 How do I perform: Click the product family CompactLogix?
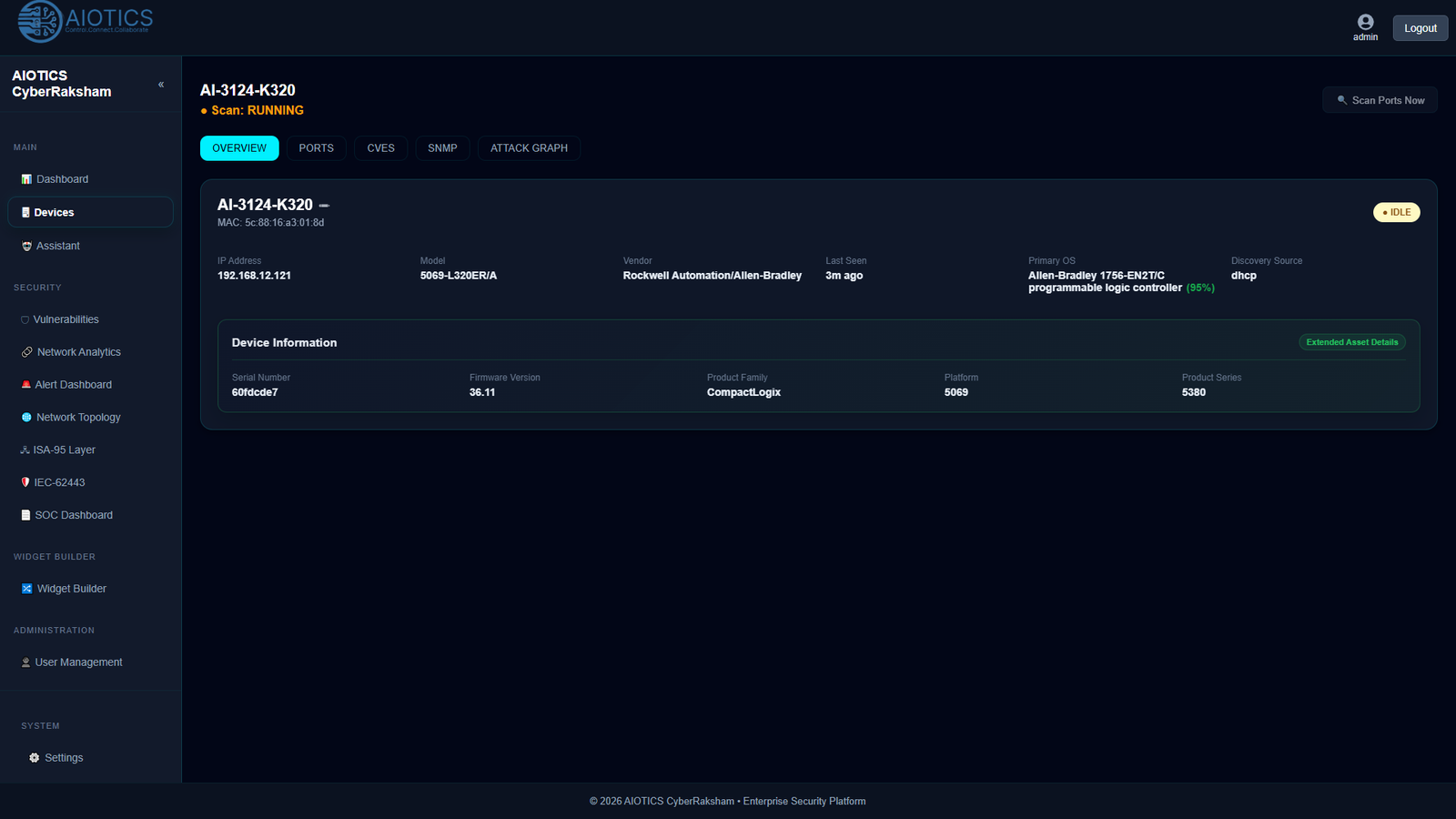click(743, 392)
